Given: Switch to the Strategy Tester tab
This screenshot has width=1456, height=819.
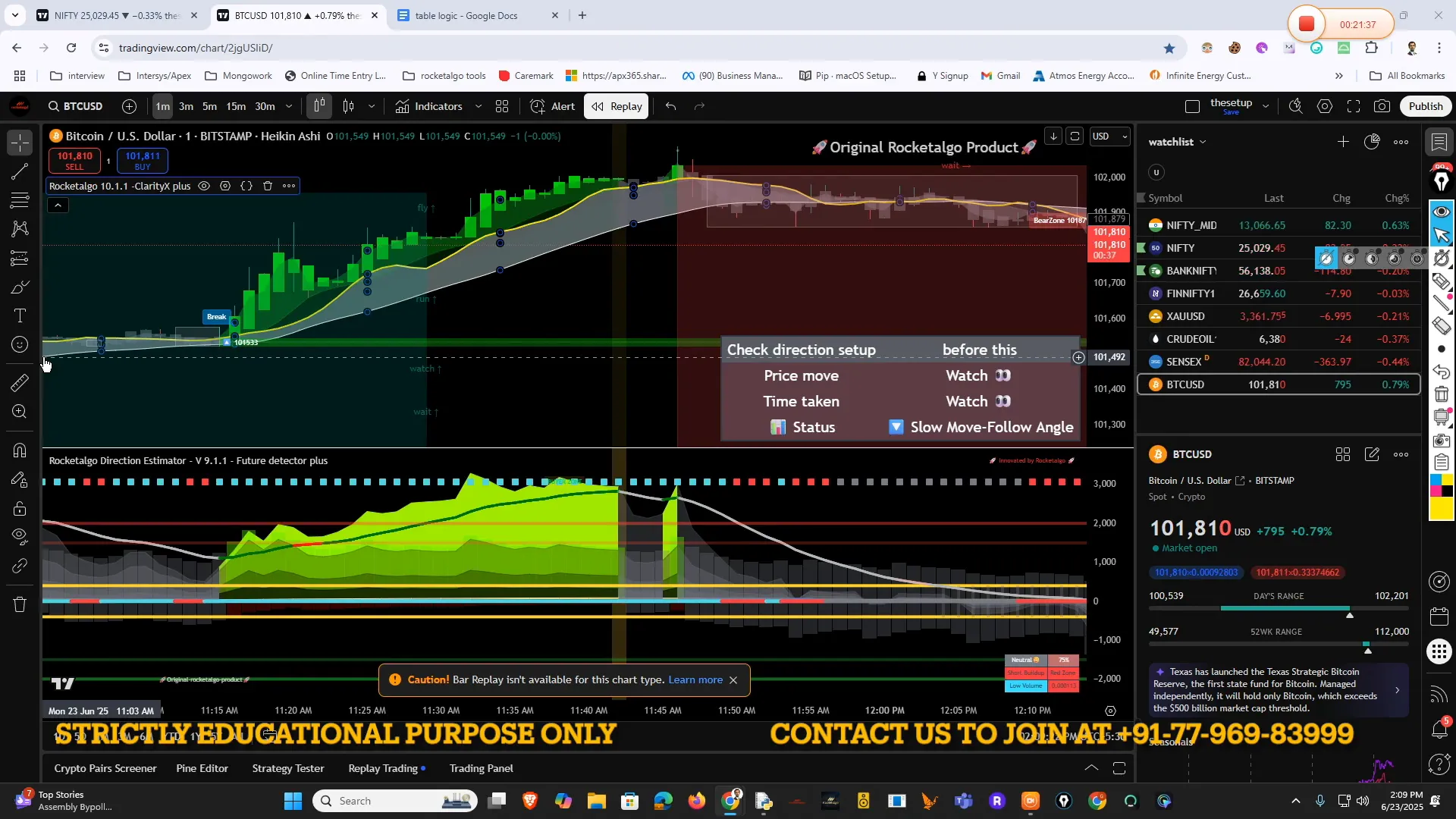Looking at the screenshot, I should [x=287, y=768].
